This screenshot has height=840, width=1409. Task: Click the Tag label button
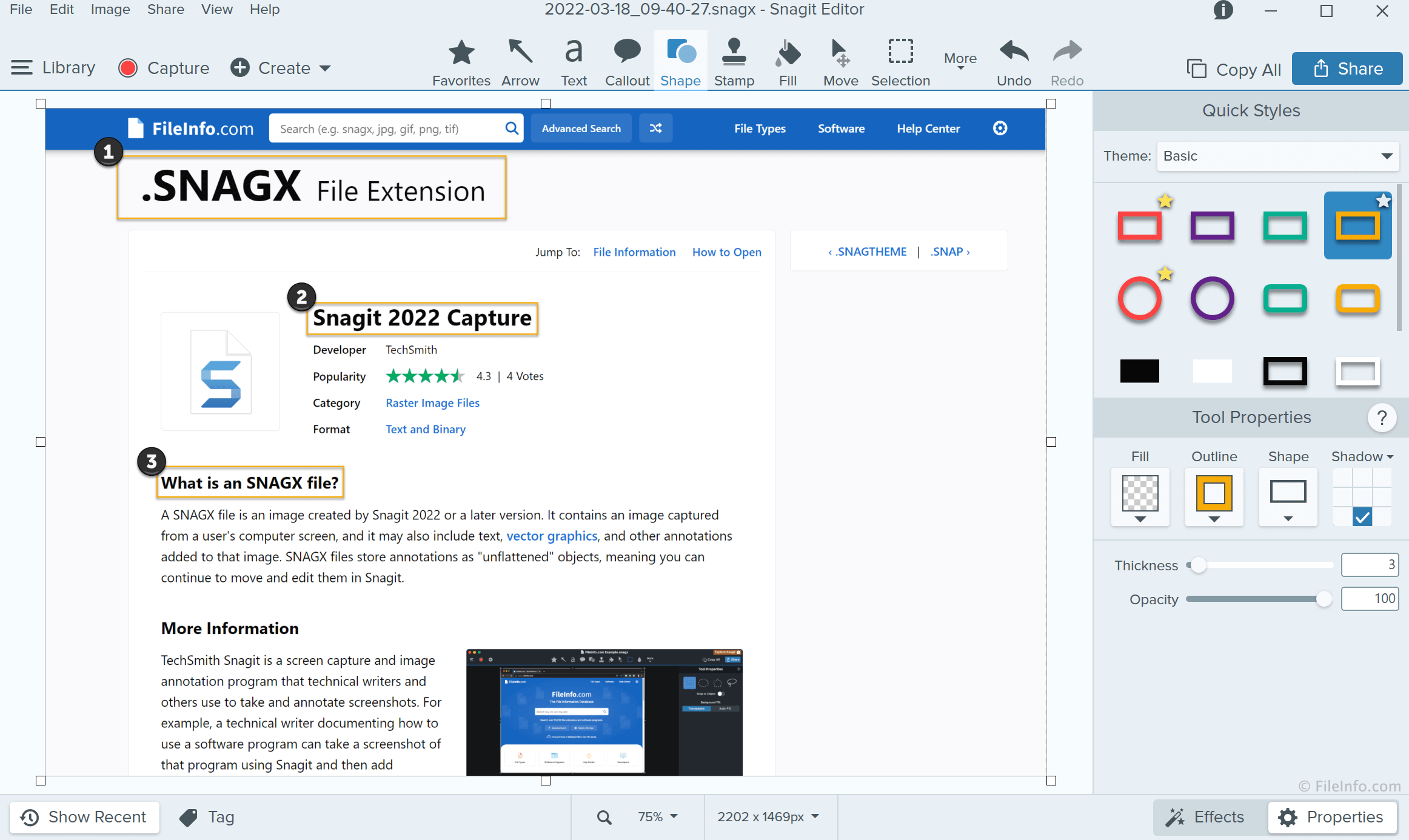(208, 817)
